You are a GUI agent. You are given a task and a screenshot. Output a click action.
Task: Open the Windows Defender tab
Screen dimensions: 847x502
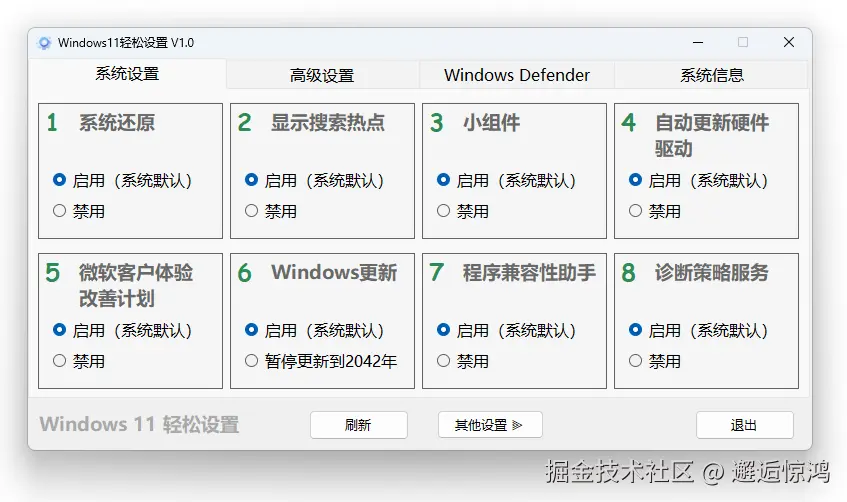pos(516,75)
